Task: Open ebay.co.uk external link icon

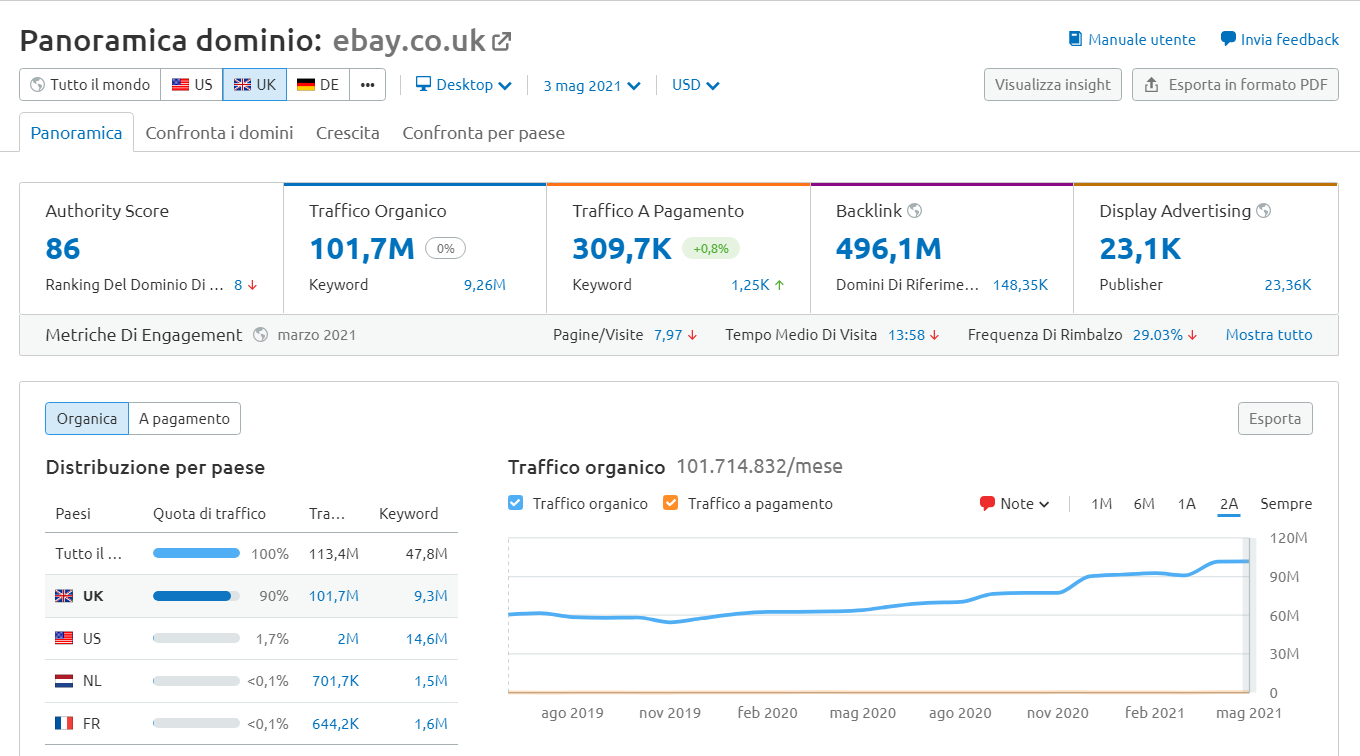Action: pyautogui.click(x=502, y=41)
